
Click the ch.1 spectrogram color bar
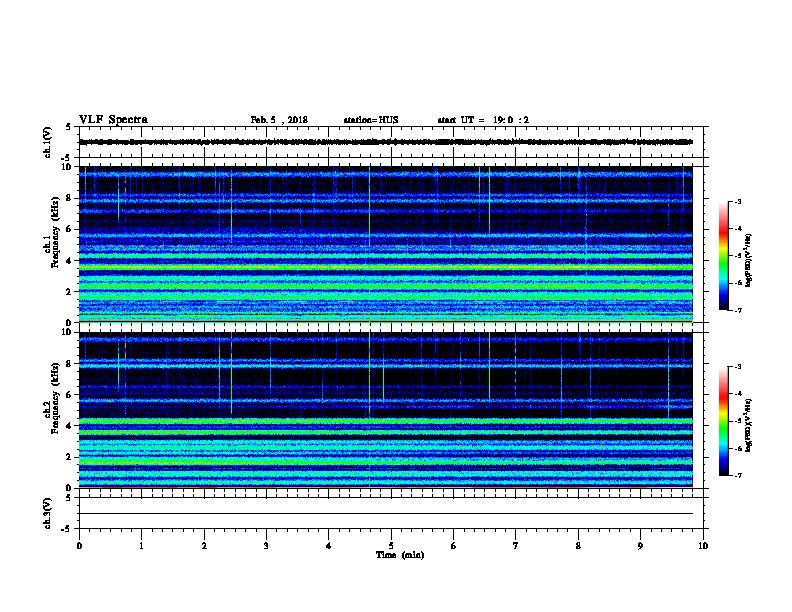pos(723,256)
